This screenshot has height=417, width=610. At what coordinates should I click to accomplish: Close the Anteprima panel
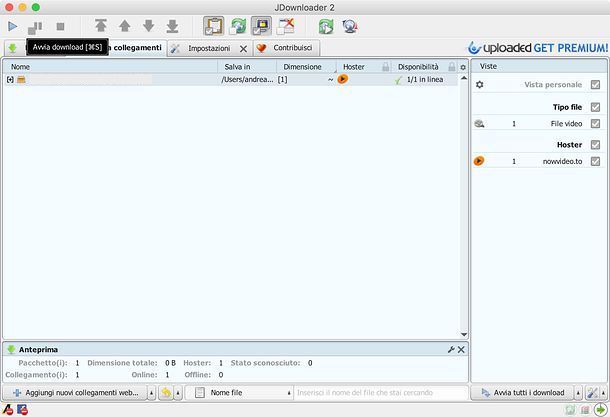point(461,349)
